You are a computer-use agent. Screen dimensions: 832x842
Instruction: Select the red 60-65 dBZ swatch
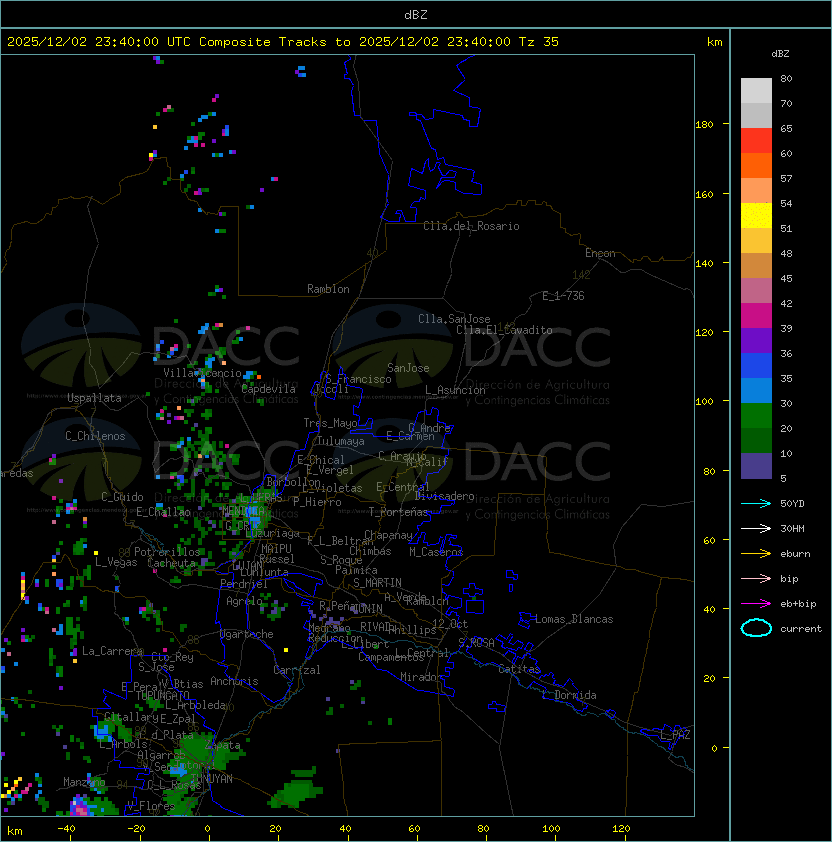click(756, 141)
